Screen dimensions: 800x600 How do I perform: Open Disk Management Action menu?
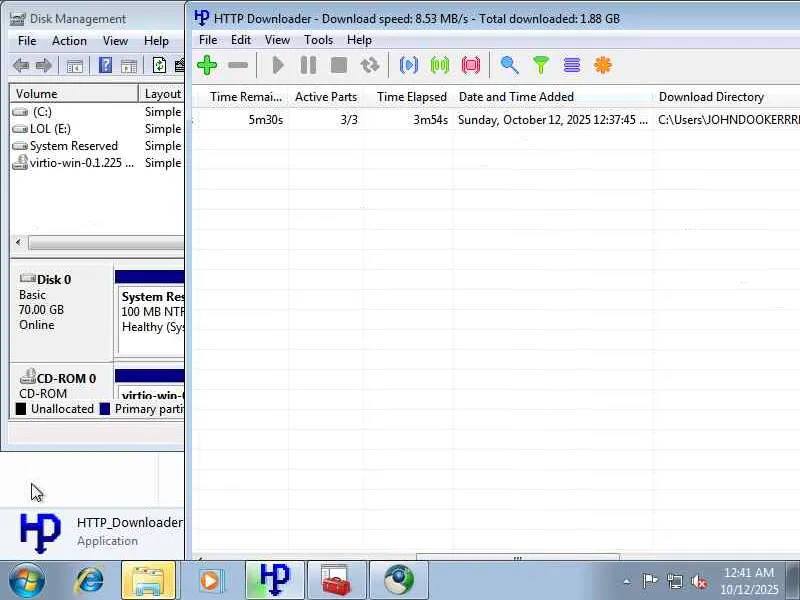[69, 41]
